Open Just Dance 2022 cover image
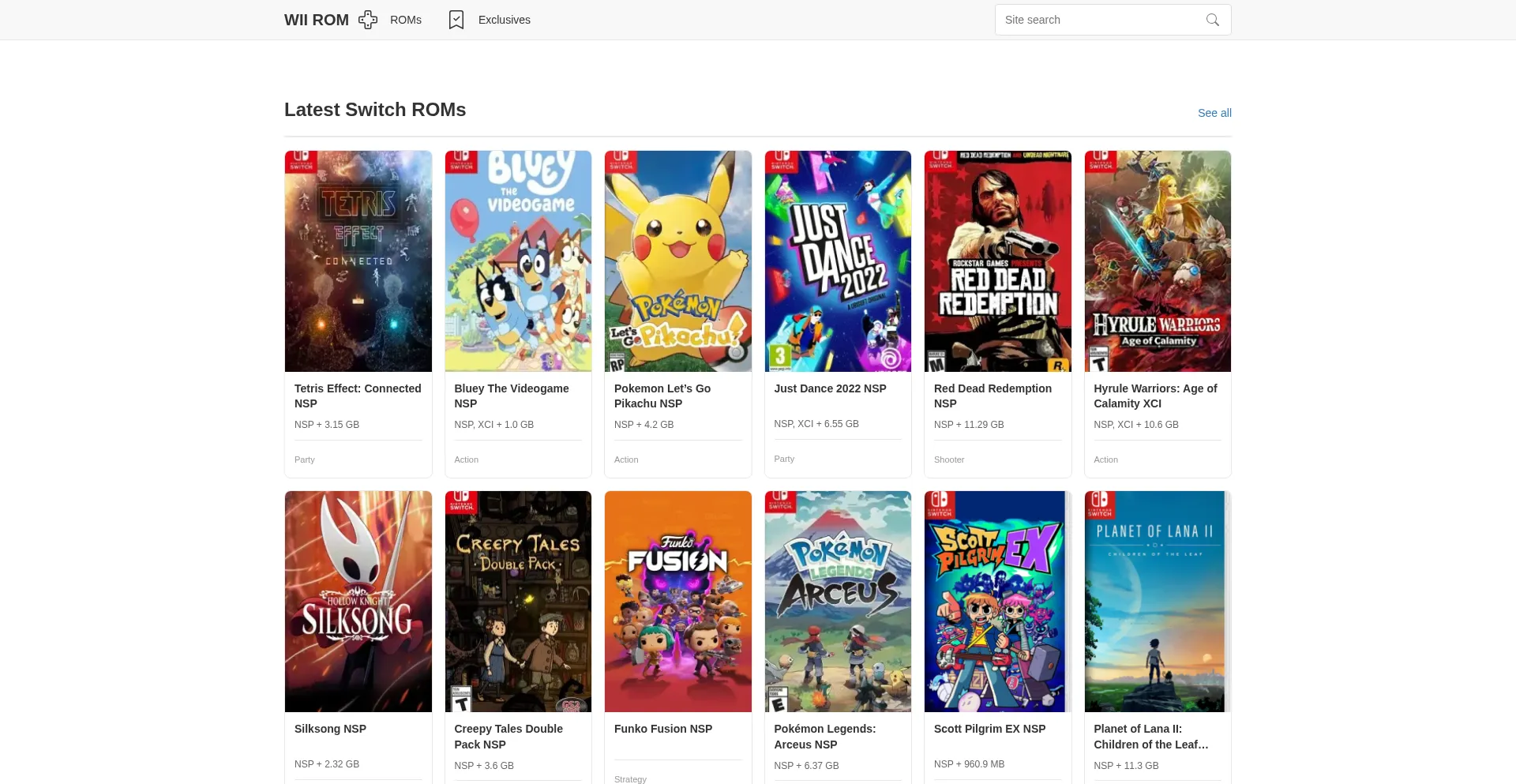Screen dimensions: 1516x784 click(838, 261)
